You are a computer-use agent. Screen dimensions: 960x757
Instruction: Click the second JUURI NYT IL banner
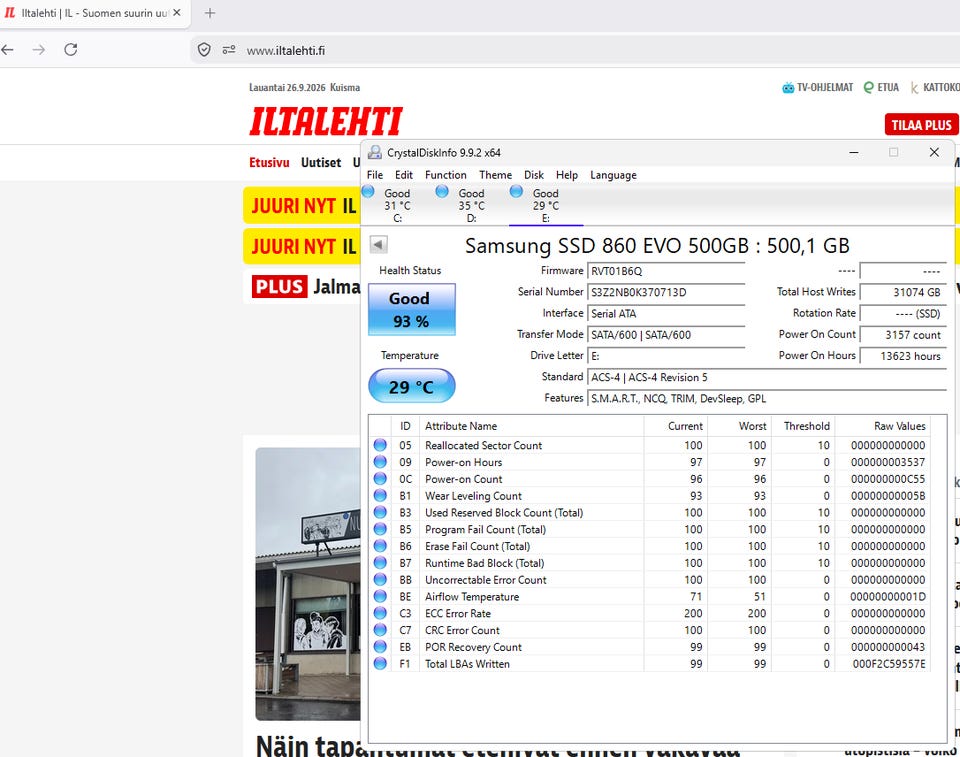[301, 246]
